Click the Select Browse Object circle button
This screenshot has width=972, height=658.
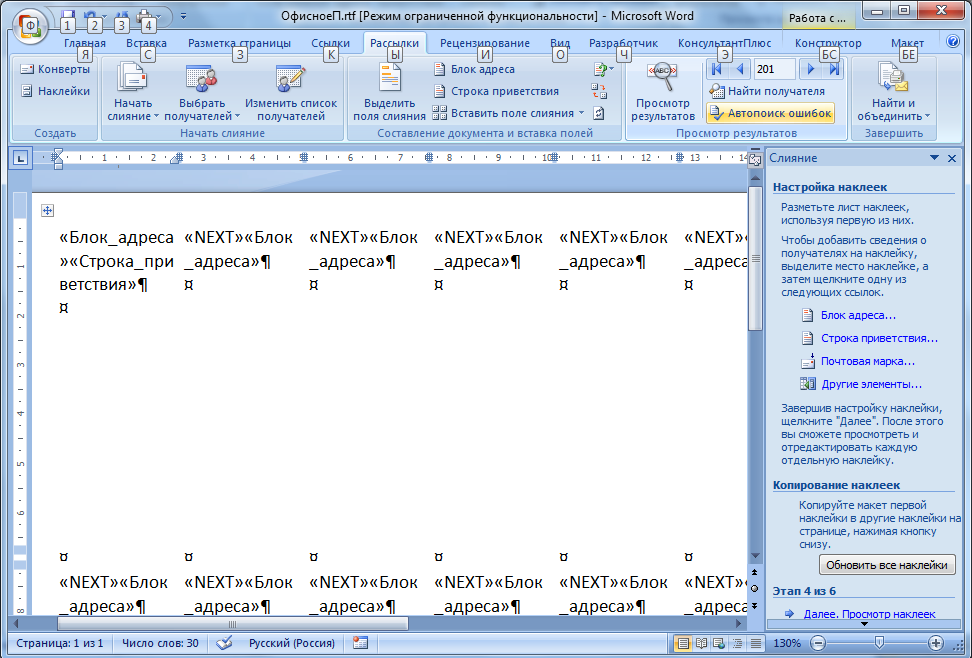tap(754, 589)
